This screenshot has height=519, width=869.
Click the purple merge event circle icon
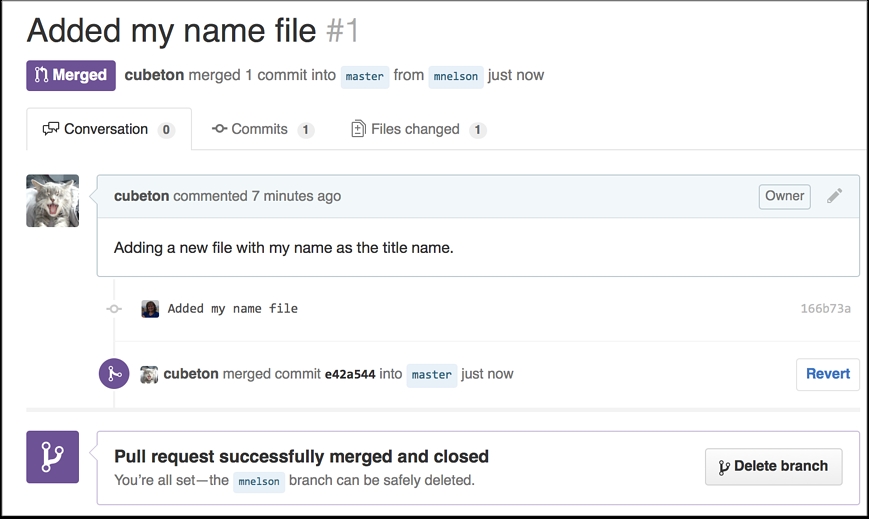pos(114,374)
